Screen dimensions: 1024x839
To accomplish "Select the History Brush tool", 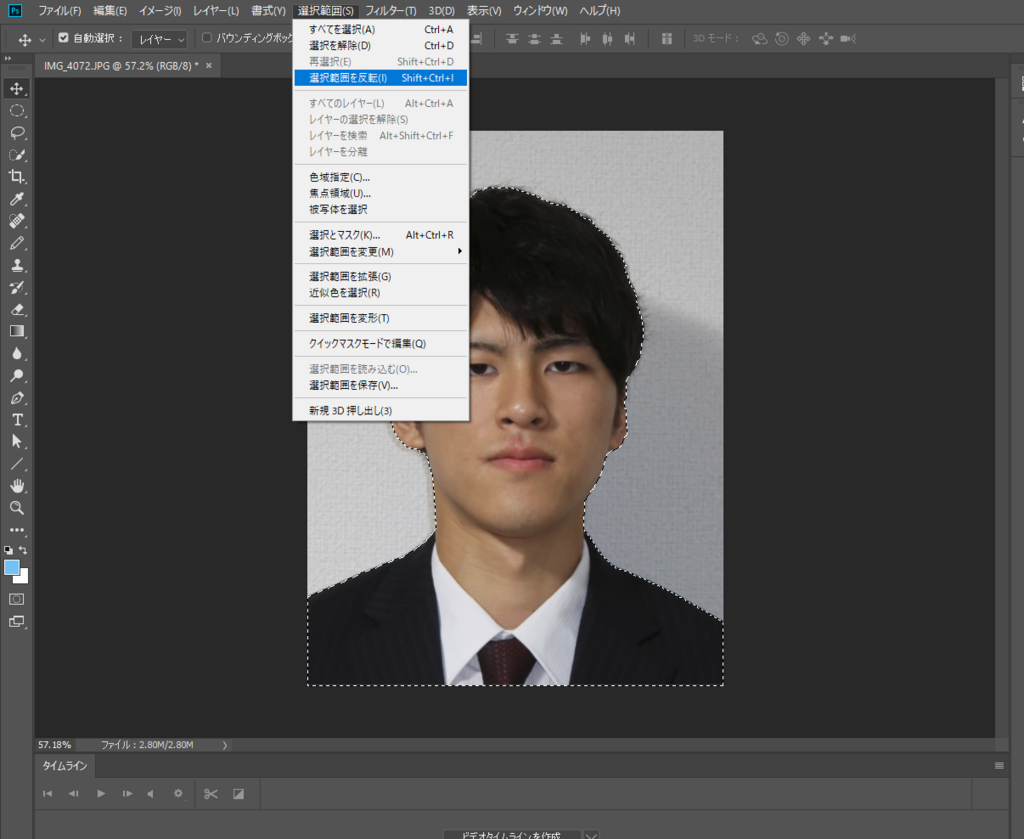I will point(17,287).
